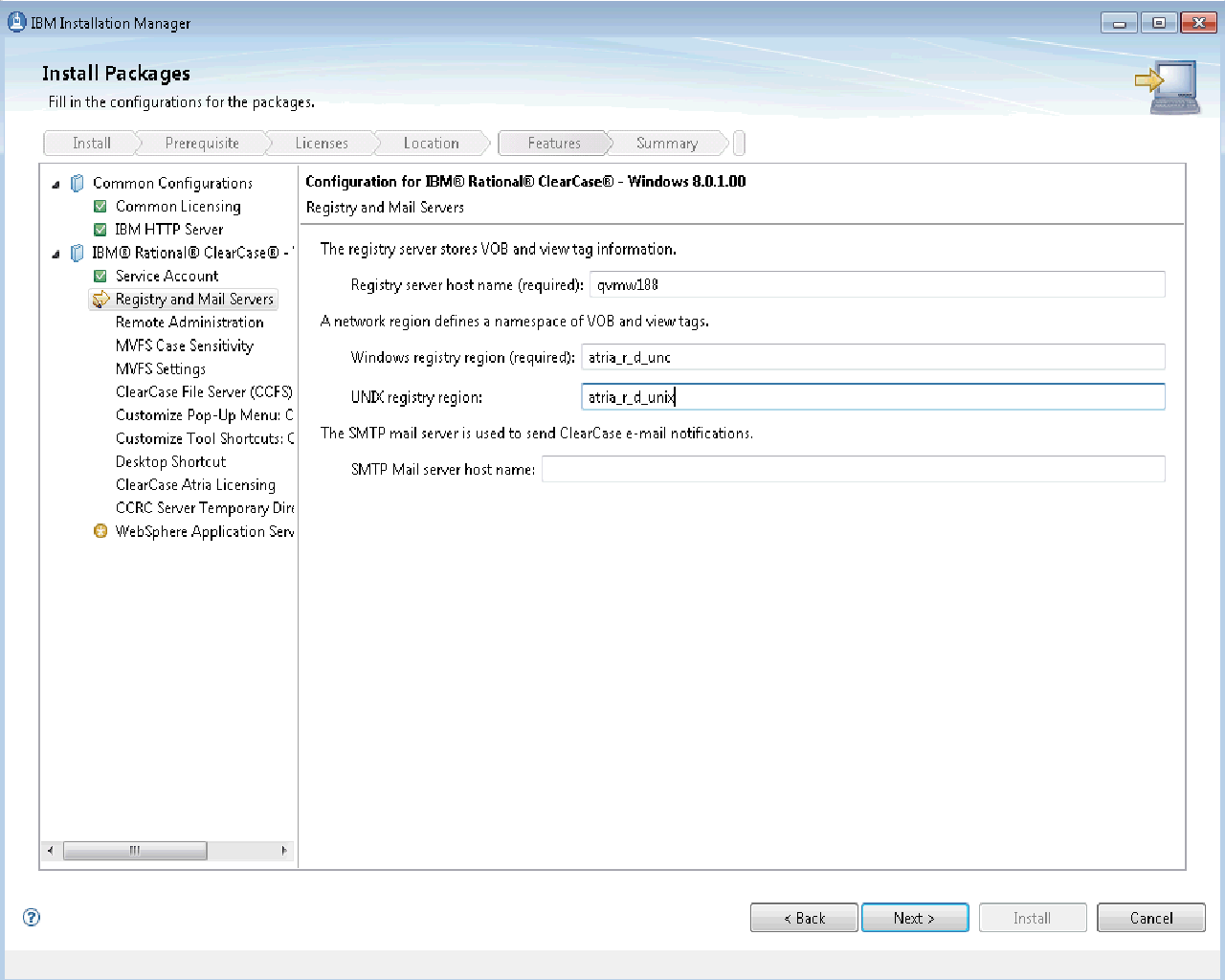Select Service Account in the tree
The height and width of the screenshot is (980, 1225).
[x=167, y=277]
